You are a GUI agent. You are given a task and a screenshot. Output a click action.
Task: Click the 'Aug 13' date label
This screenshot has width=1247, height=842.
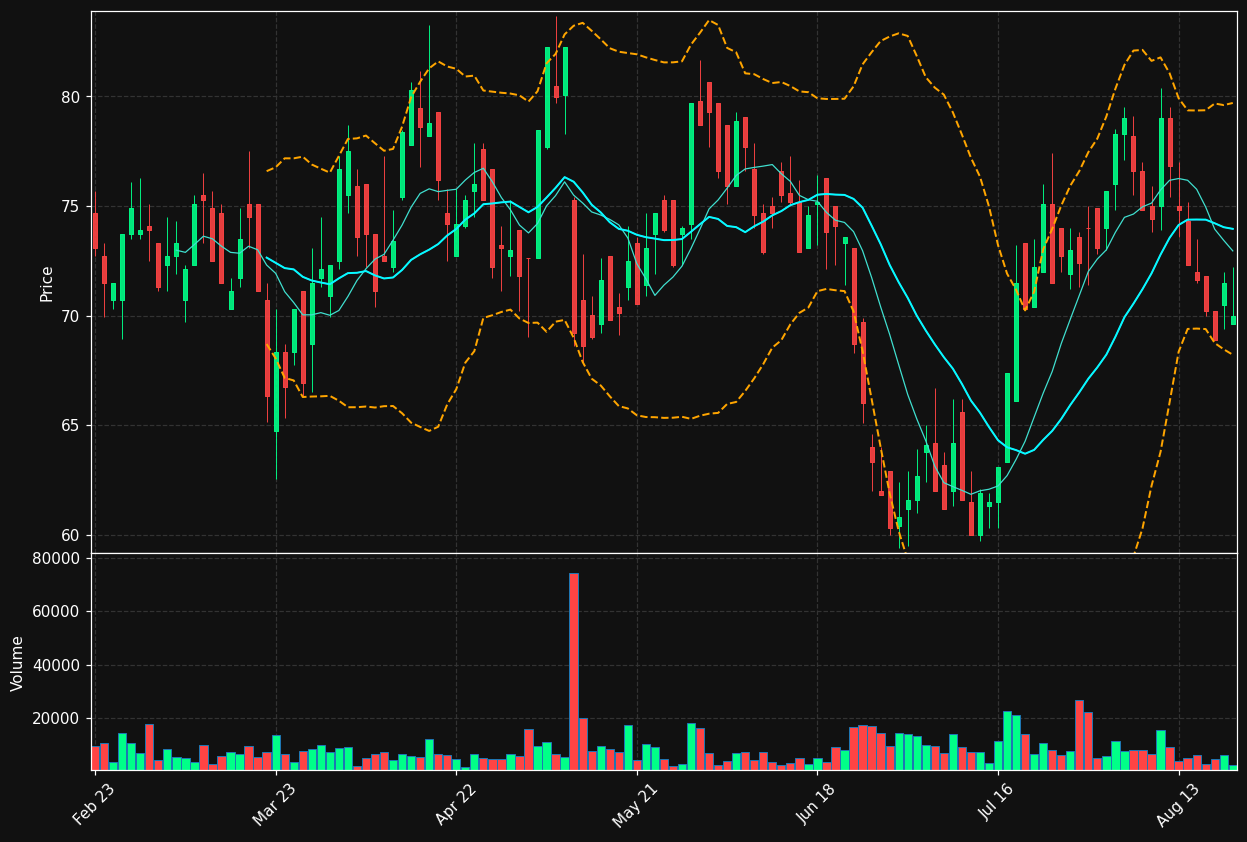(1177, 807)
